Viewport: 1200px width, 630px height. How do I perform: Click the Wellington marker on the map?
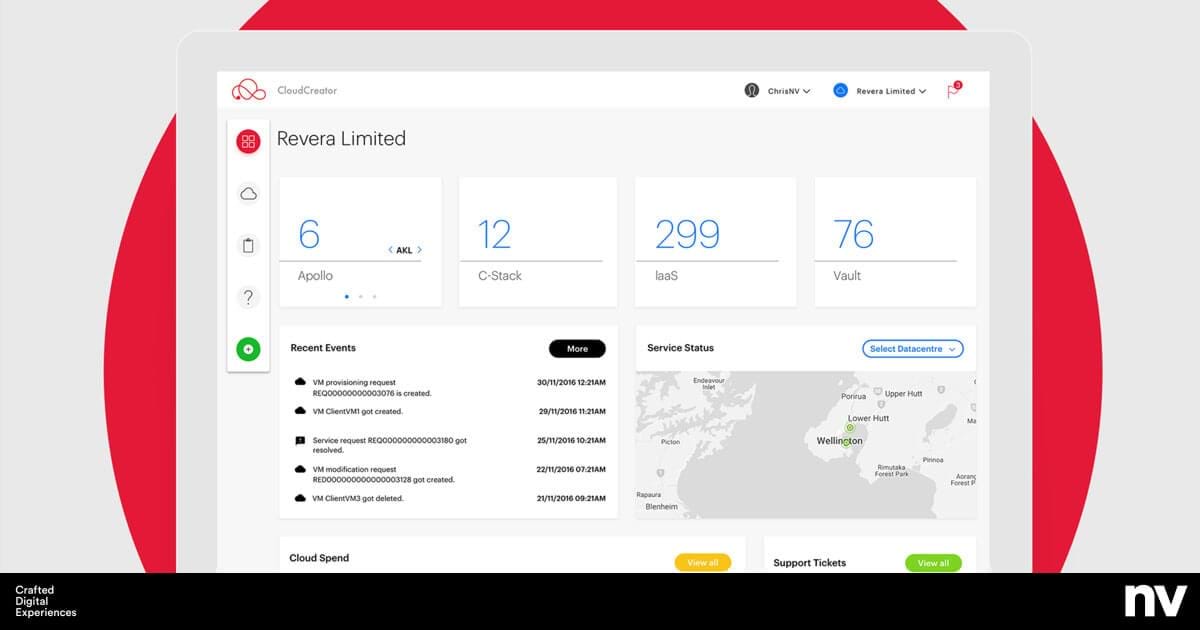845,441
